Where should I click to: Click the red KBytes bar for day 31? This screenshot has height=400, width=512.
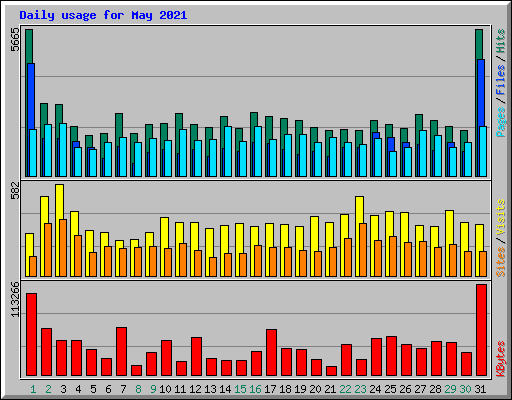pyautogui.click(x=482, y=330)
